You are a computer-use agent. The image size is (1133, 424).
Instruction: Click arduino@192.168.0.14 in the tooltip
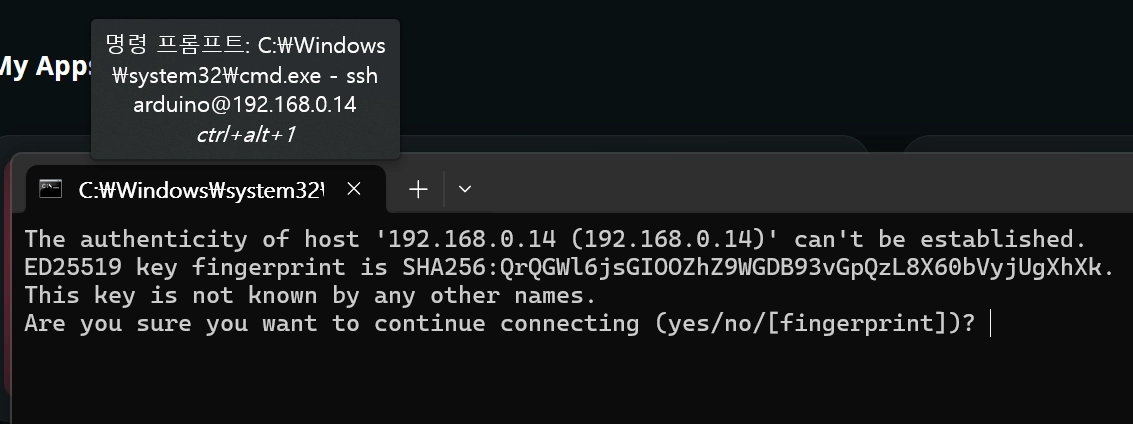(x=246, y=105)
